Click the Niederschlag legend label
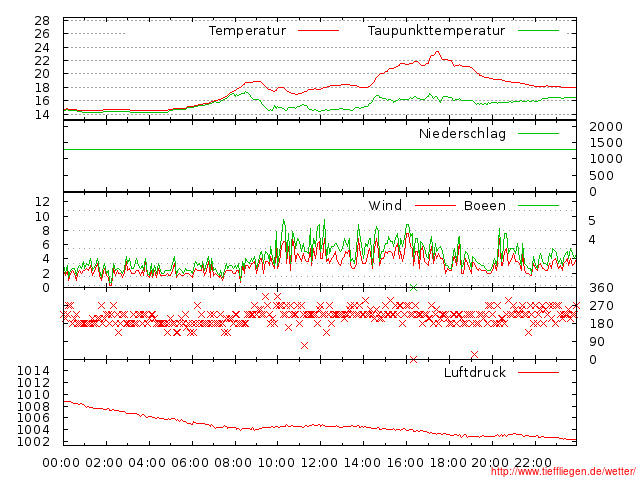 tap(462, 133)
